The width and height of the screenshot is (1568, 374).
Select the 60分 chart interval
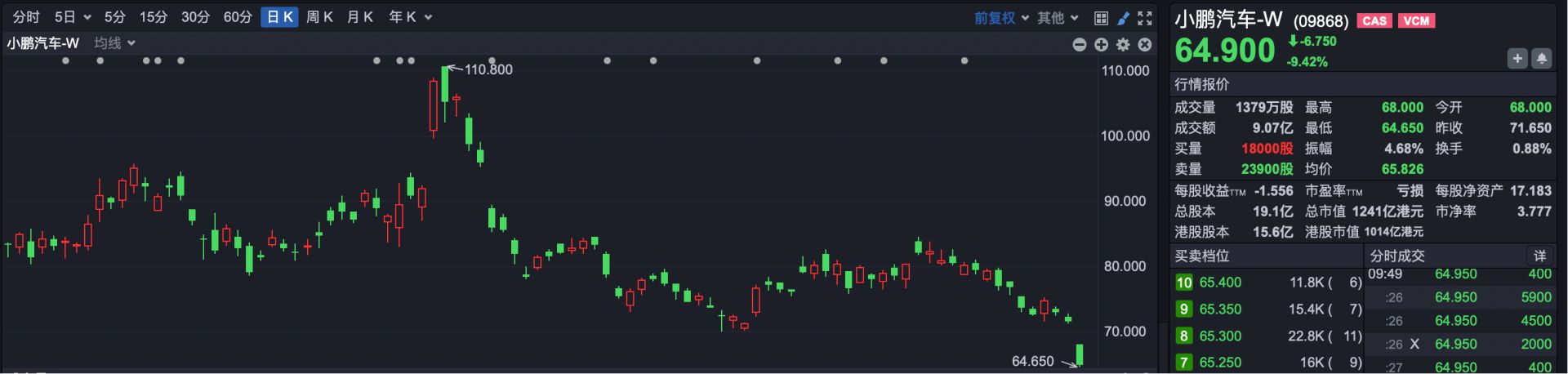(238, 17)
